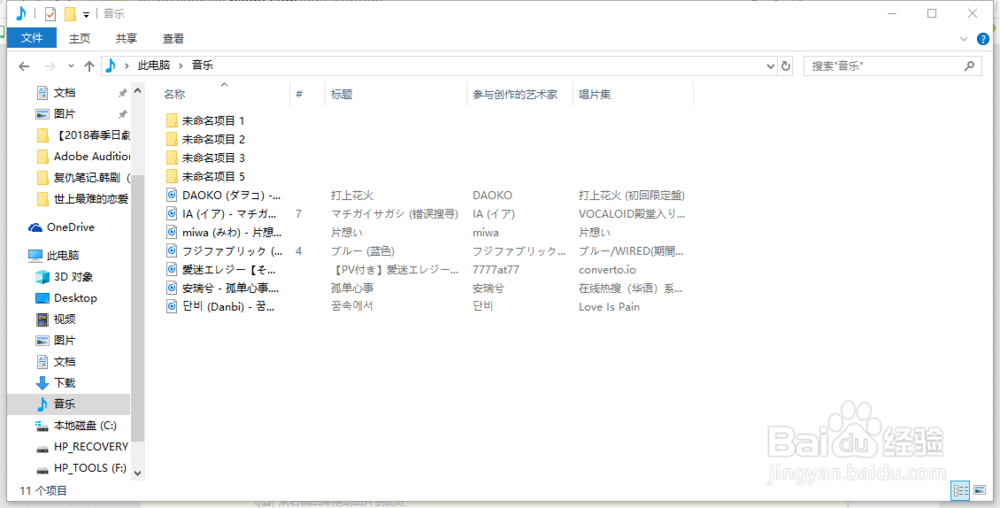The height and width of the screenshot is (508, 1000).
Task: Click title cell 打上花火
Action: [352, 195]
